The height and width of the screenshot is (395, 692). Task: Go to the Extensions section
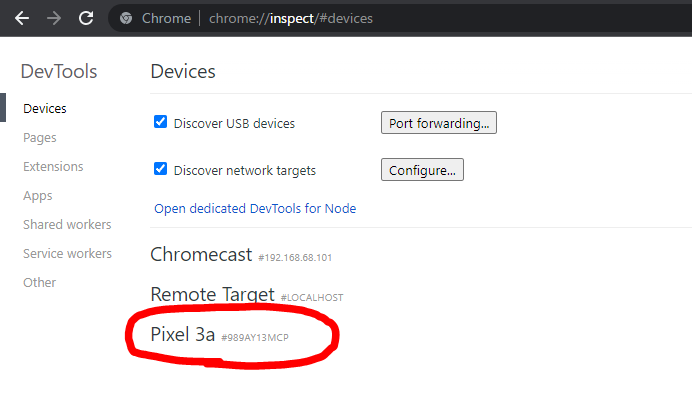click(53, 166)
